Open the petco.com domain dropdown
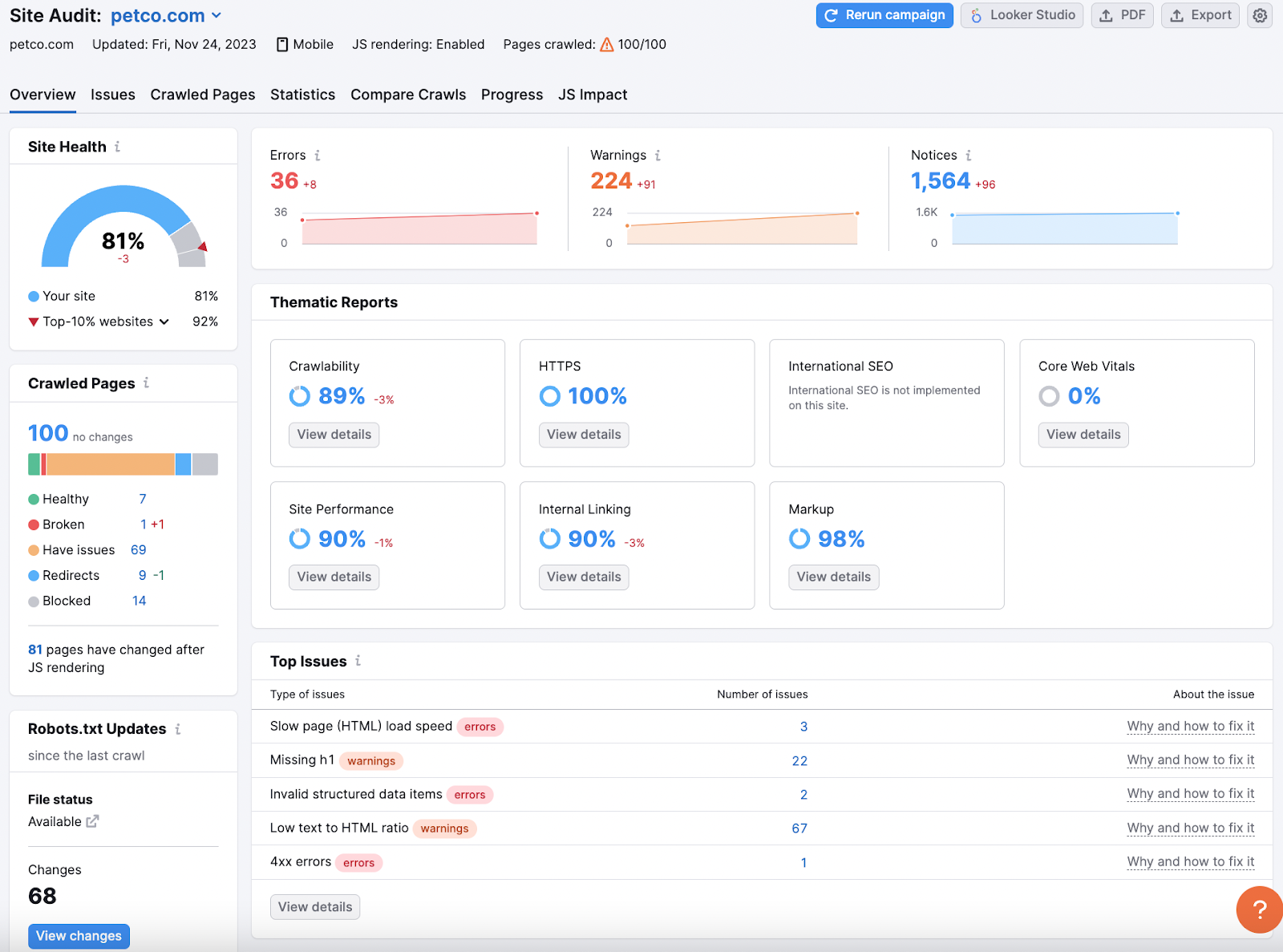 [215, 15]
